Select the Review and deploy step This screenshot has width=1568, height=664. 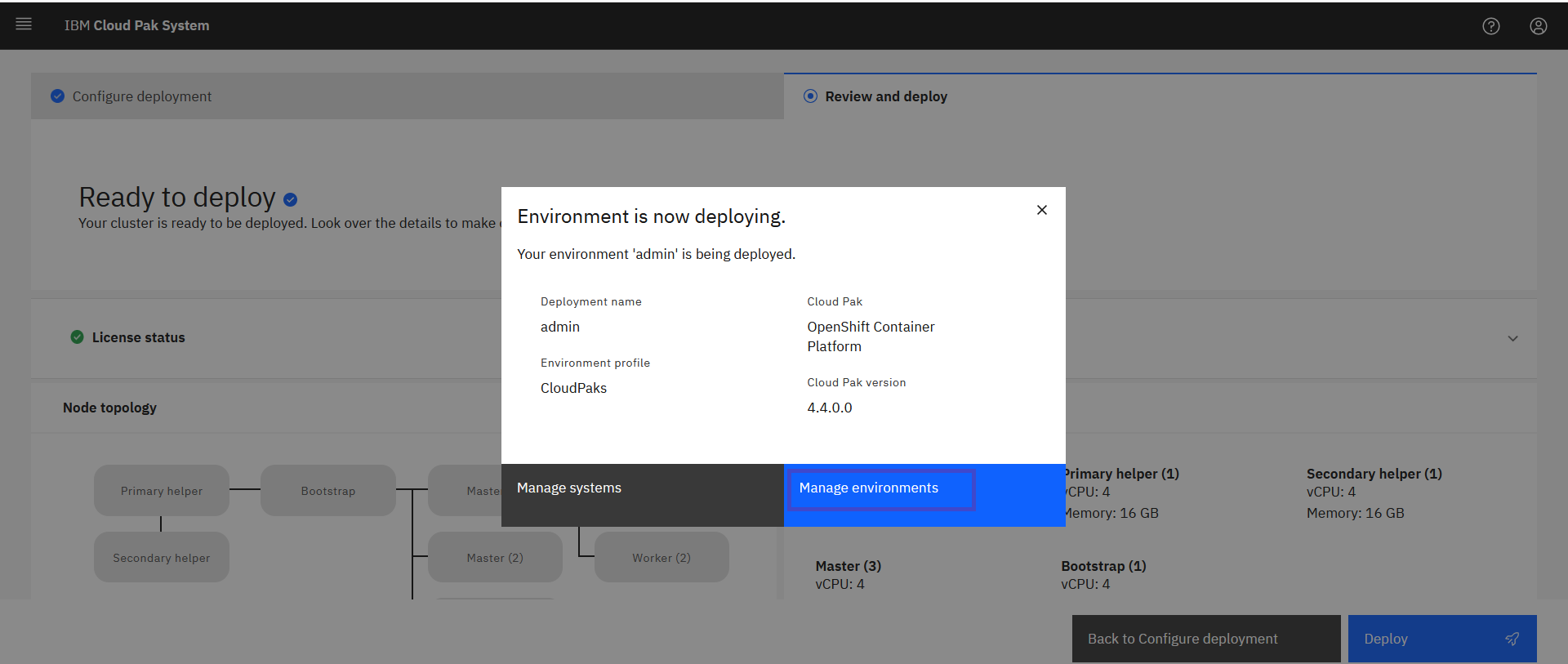pyautogui.click(x=885, y=96)
